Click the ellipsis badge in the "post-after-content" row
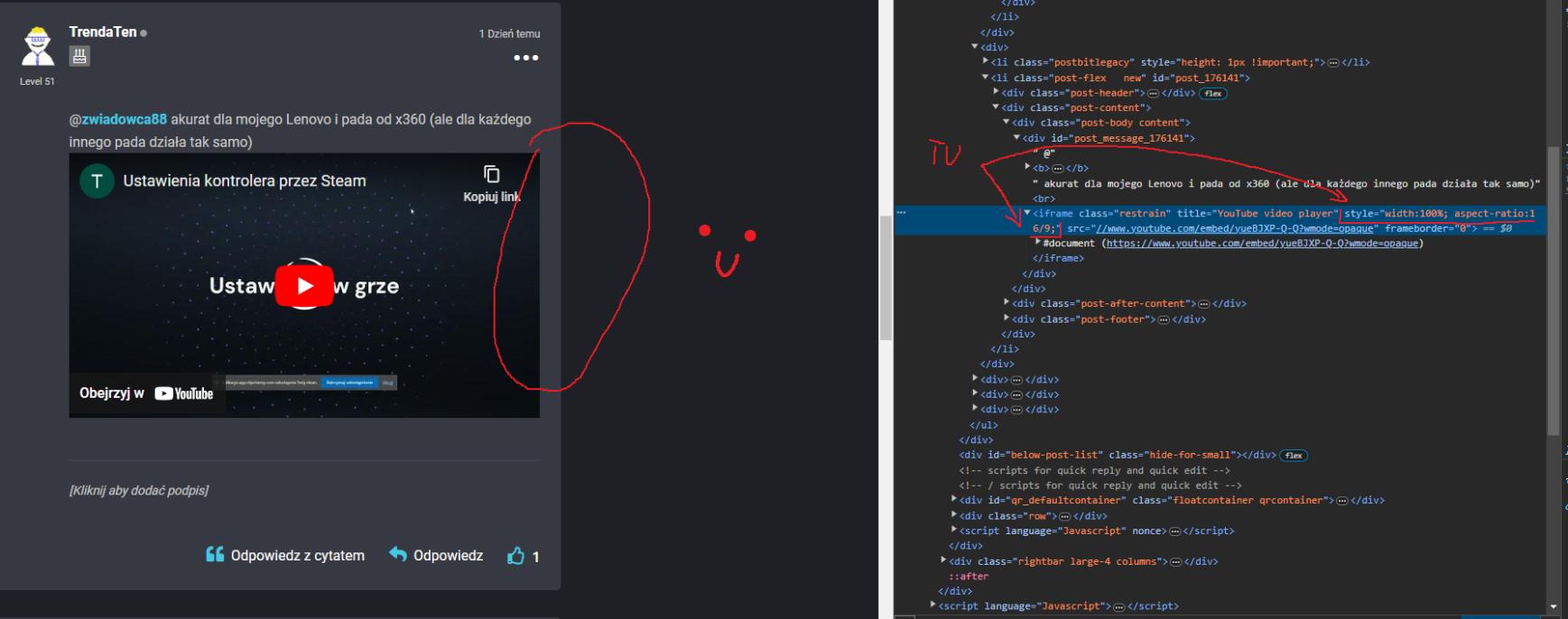 [x=1203, y=304]
